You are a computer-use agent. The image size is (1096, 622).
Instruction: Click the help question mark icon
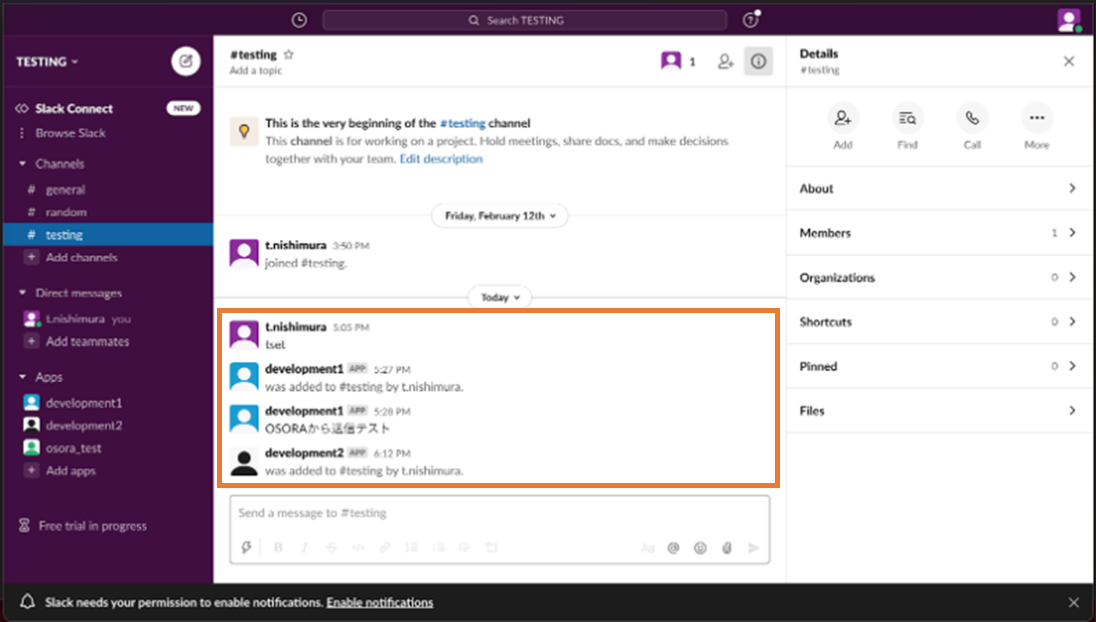(x=750, y=20)
